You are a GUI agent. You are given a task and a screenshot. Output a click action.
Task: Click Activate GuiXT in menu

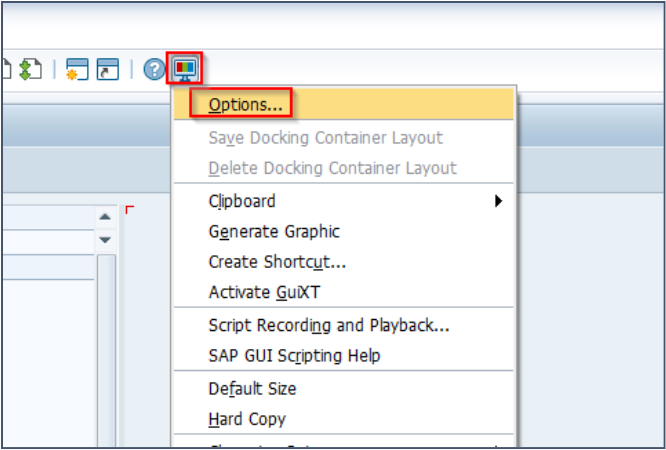coord(344,292)
